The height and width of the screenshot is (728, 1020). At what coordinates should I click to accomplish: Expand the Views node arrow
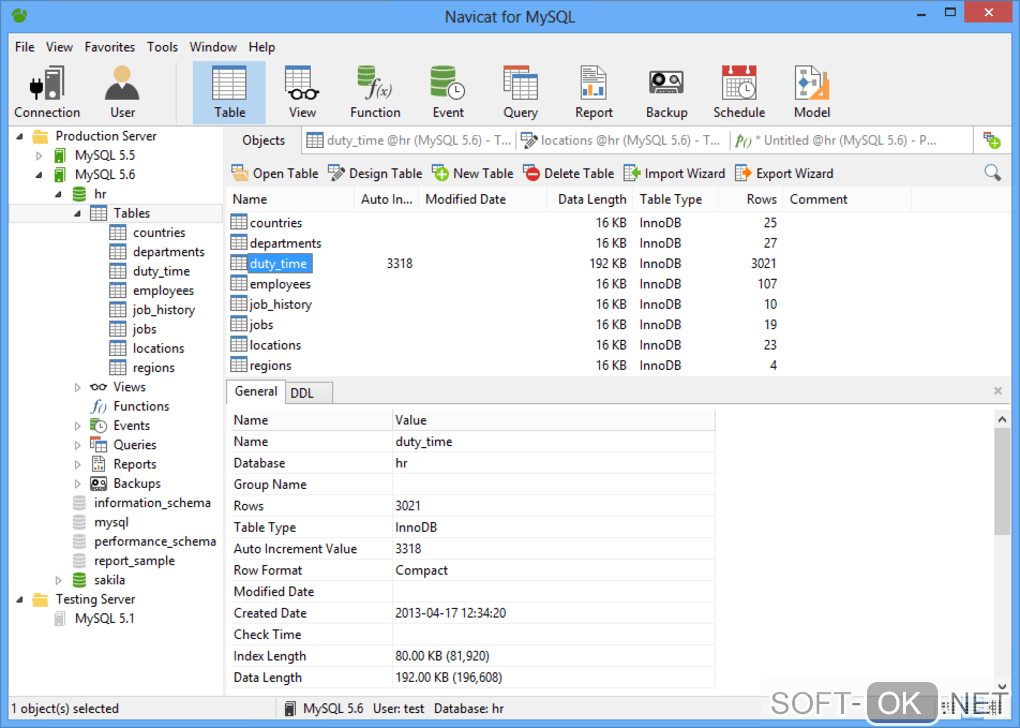tap(77, 387)
